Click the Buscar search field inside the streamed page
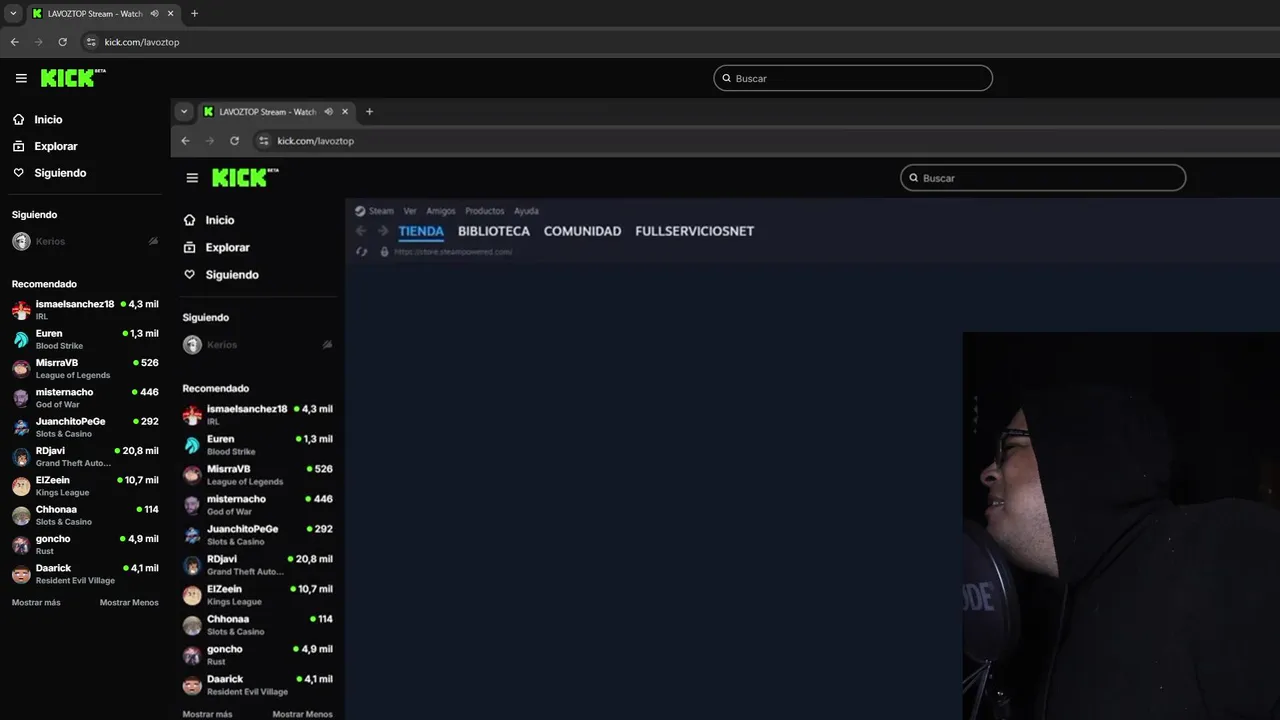1280x720 pixels. point(1043,178)
